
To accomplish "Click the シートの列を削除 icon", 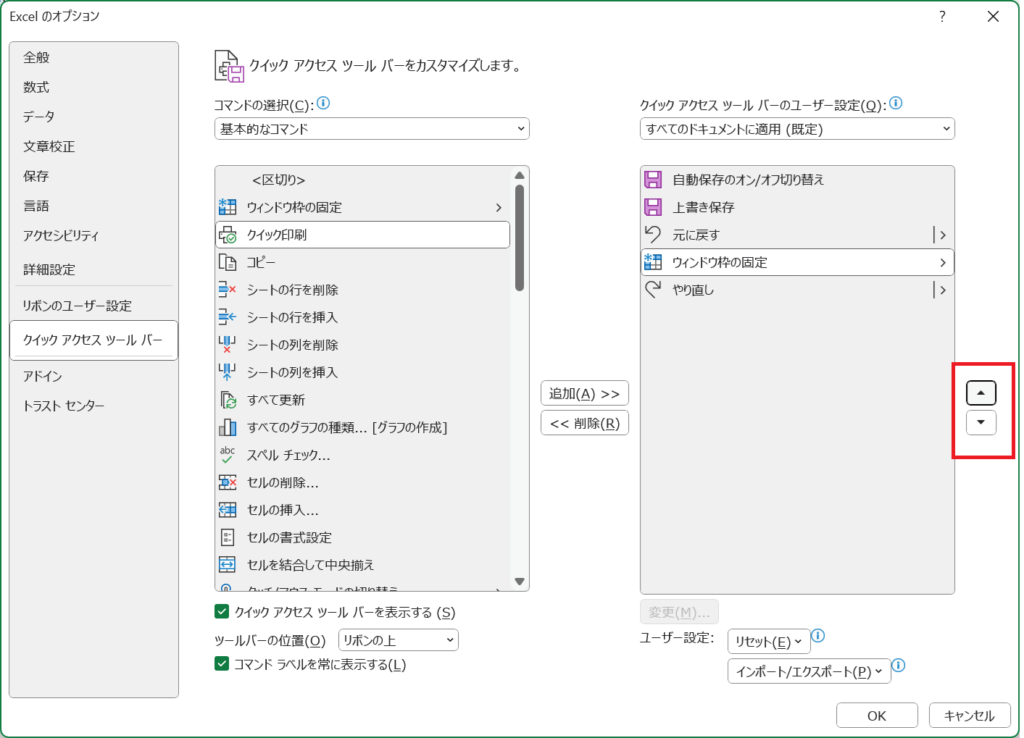I will [227, 344].
